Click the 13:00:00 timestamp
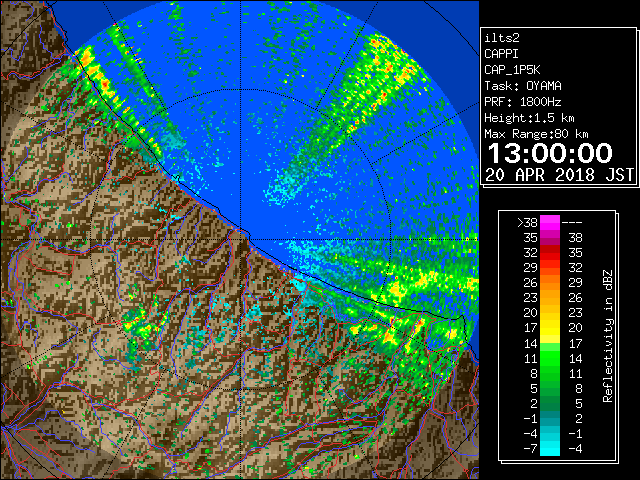640x480 pixels. click(x=550, y=153)
